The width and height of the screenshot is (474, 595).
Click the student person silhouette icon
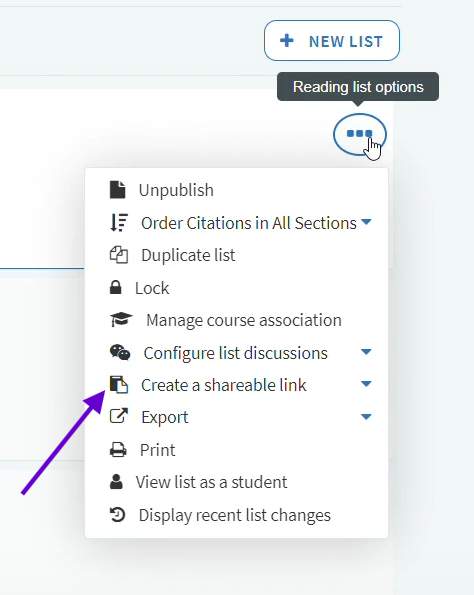tap(116, 482)
